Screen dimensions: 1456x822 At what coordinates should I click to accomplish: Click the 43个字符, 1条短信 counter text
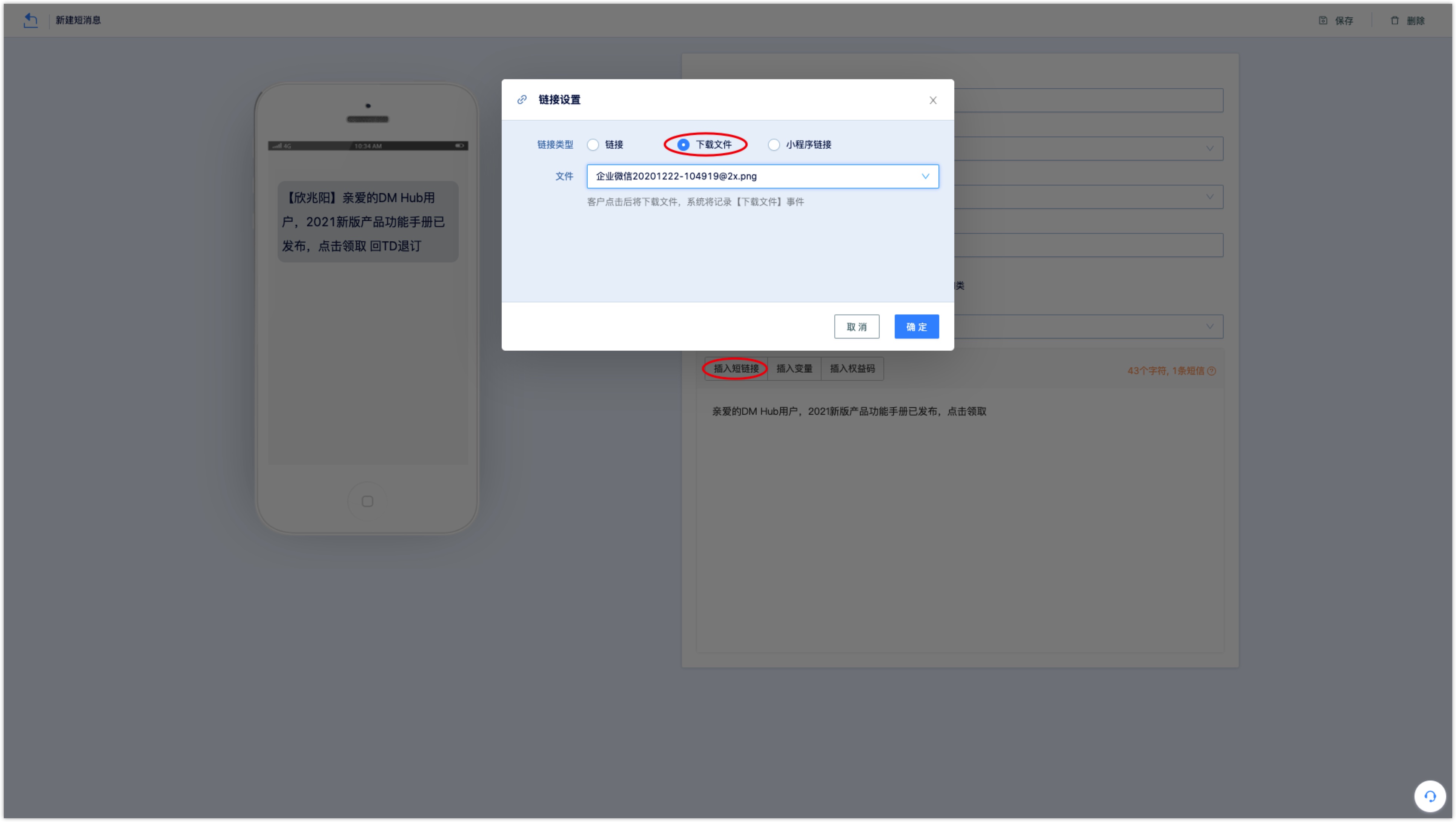pos(1166,371)
